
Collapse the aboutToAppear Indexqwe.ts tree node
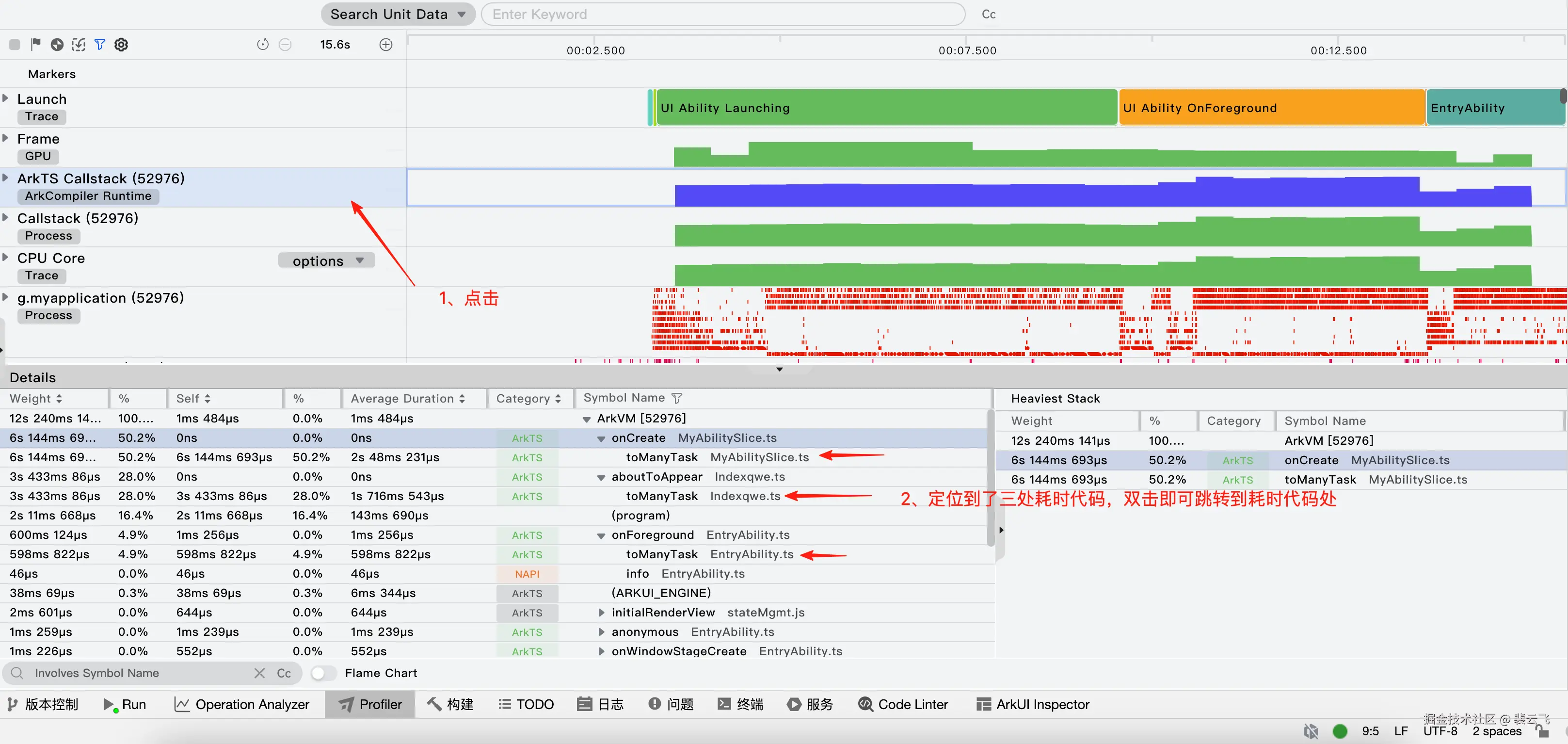(x=601, y=477)
